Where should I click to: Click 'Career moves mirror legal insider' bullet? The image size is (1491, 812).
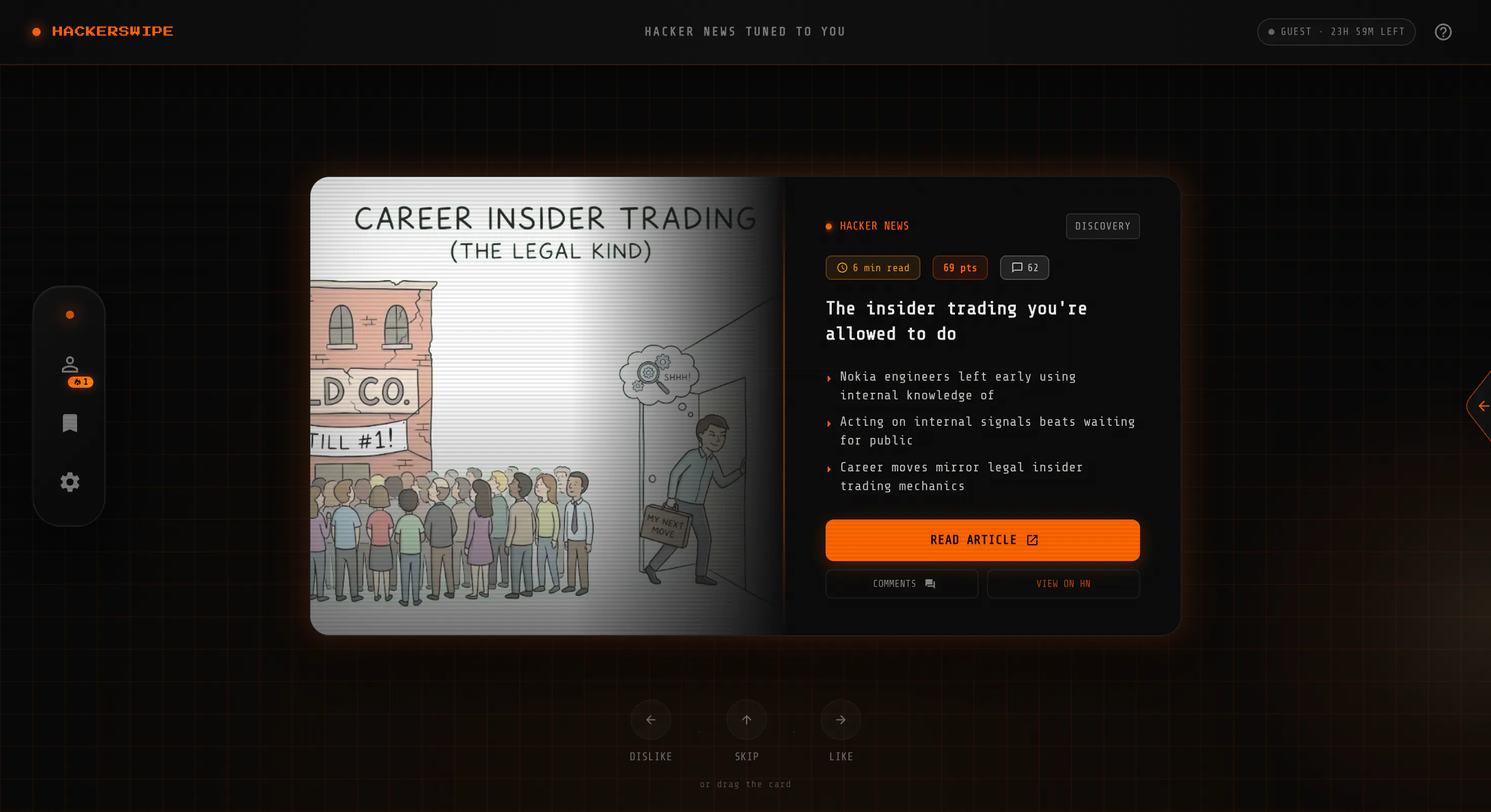[x=961, y=476]
